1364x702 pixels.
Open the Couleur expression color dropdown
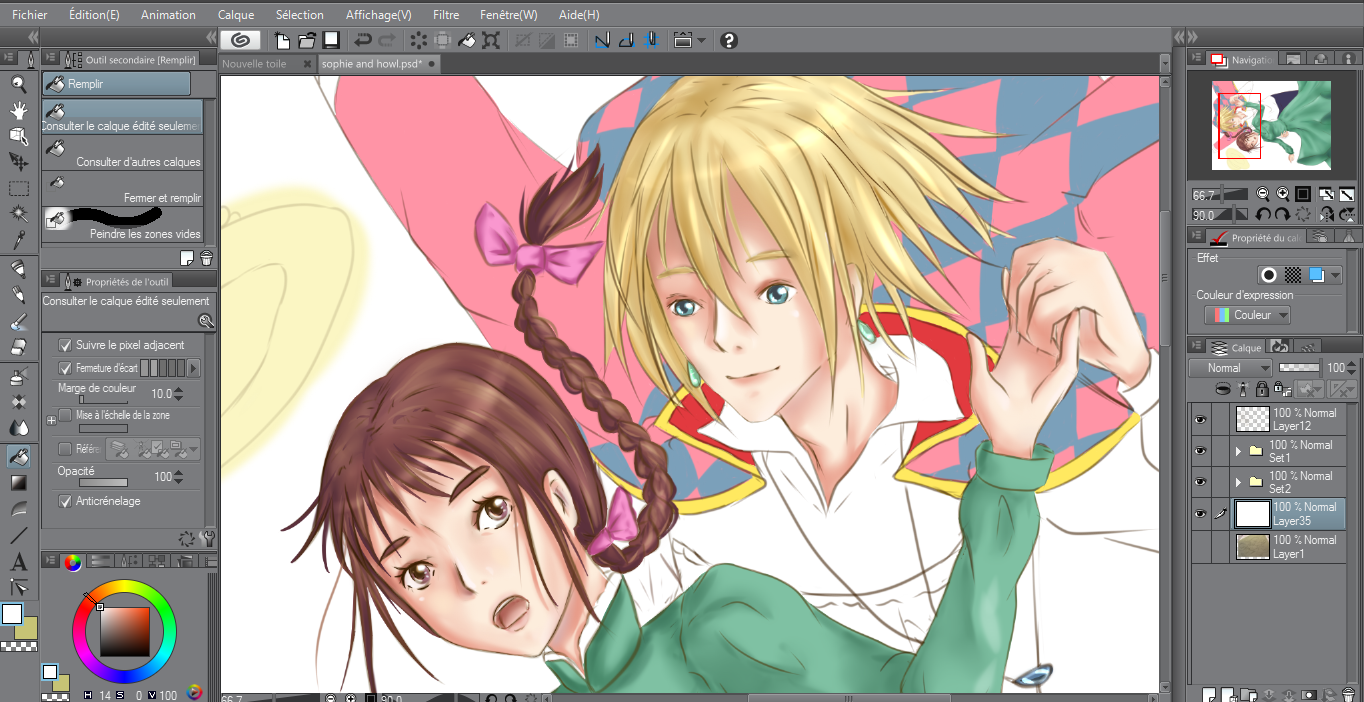click(x=1247, y=315)
